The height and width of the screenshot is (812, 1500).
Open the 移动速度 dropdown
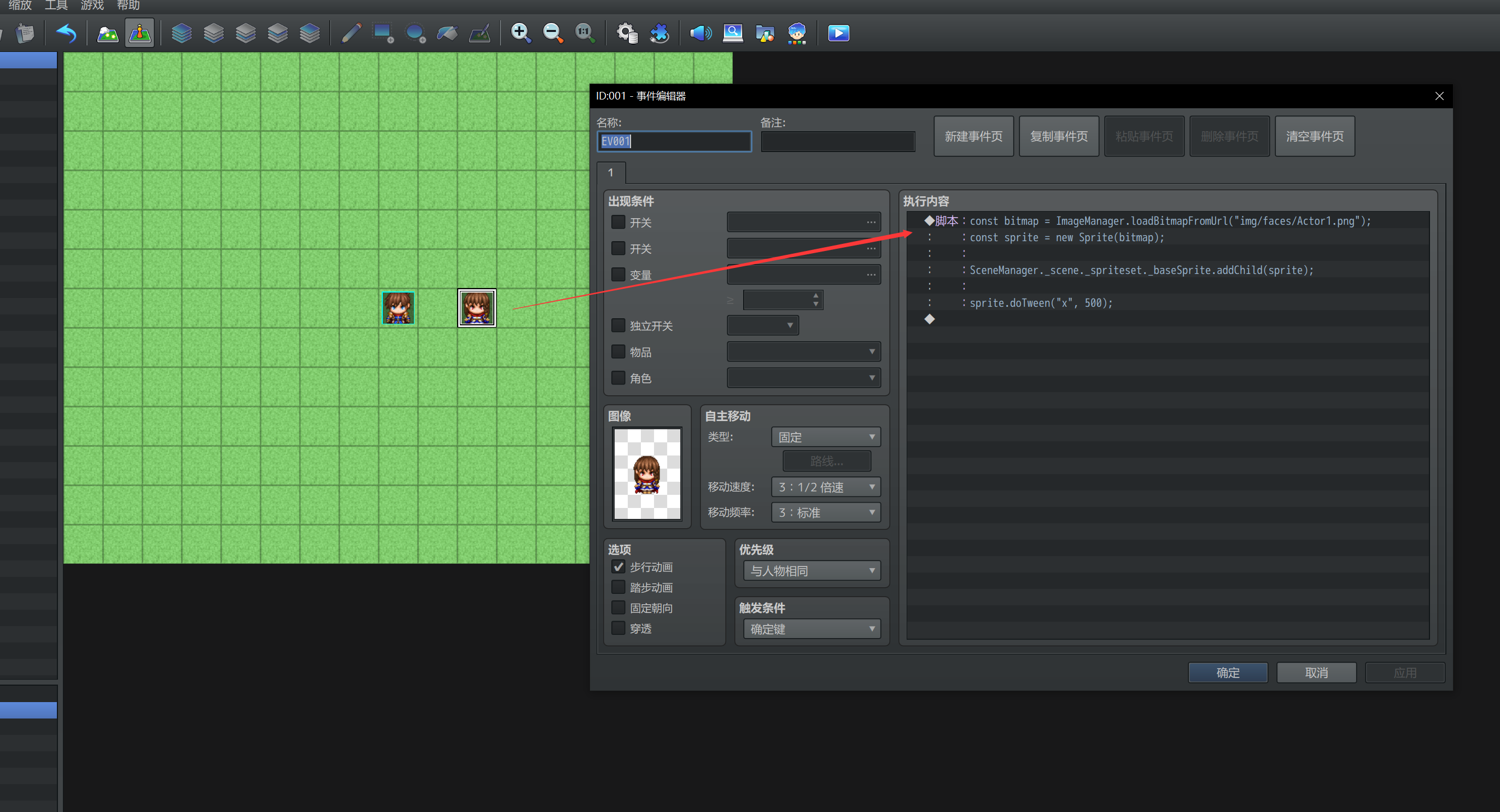[x=826, y=487]
